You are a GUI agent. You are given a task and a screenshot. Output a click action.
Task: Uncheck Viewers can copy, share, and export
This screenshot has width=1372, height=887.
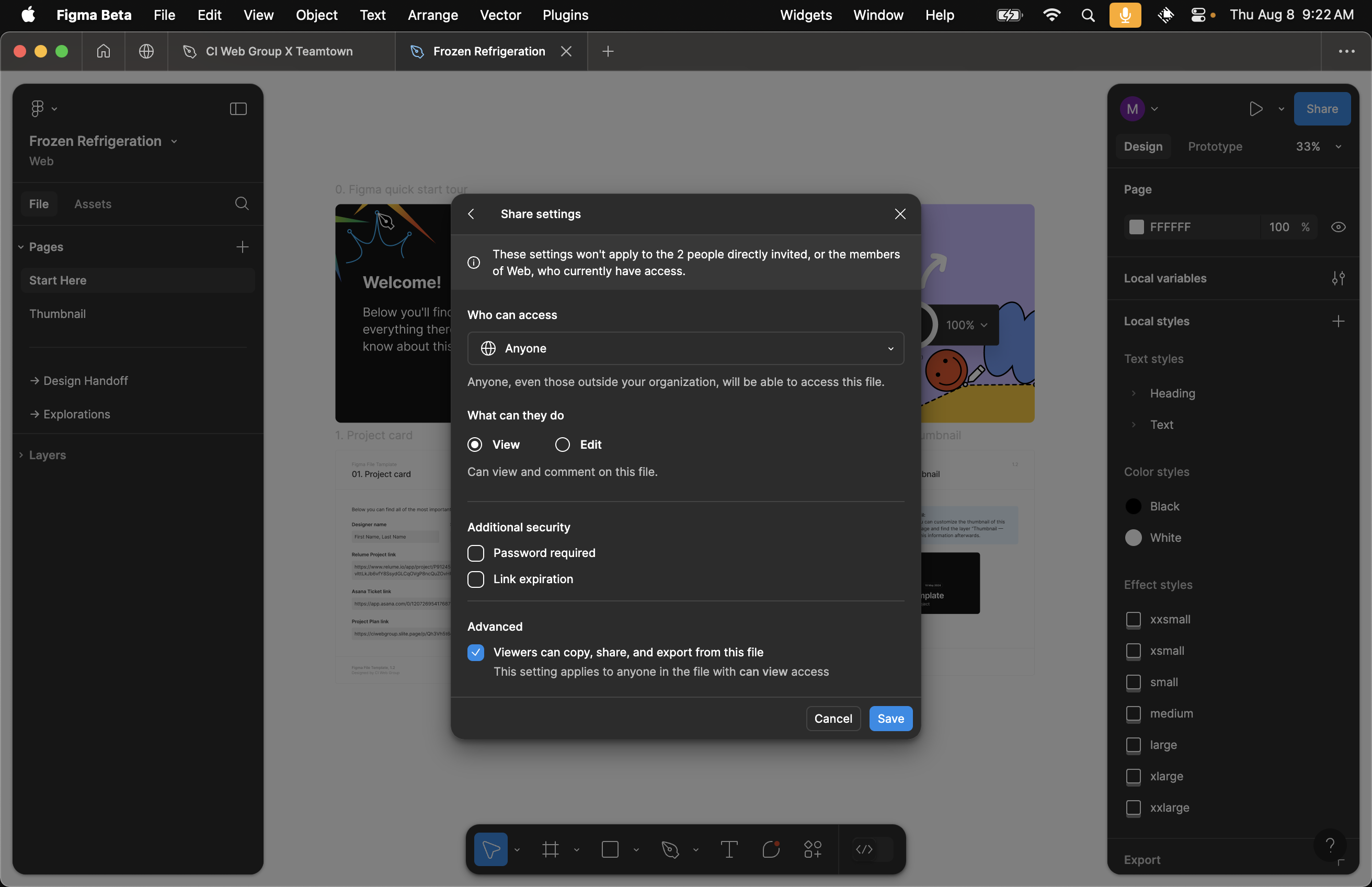[x=476, y=652]
